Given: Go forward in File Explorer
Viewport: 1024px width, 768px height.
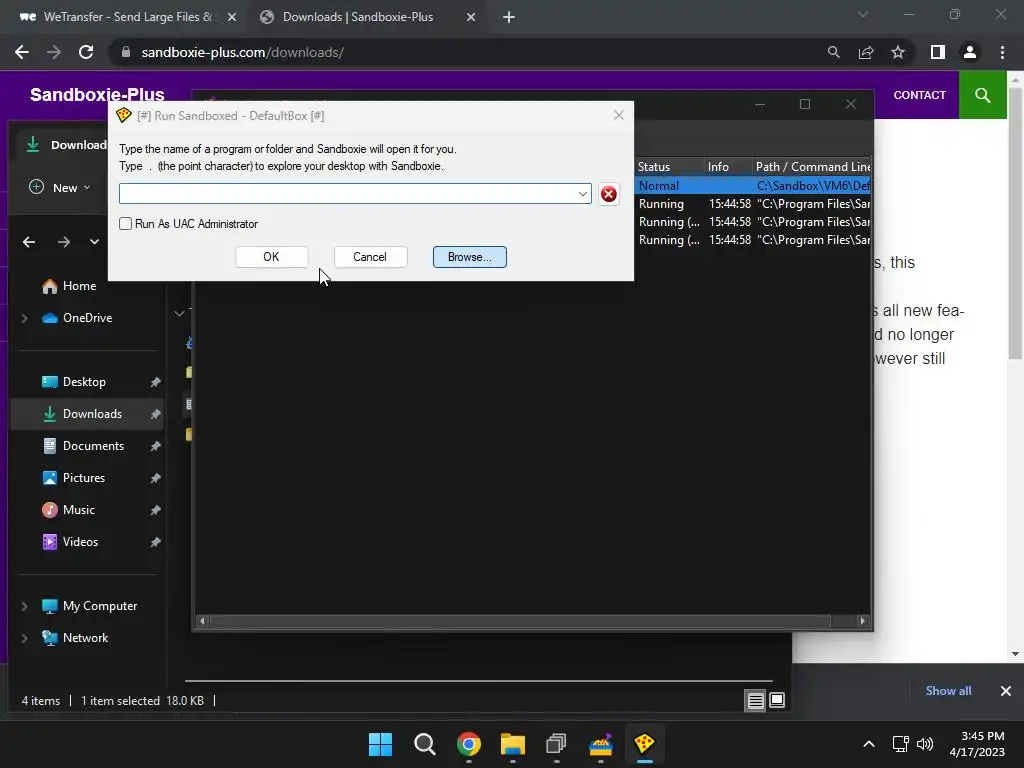Looking at the screenshot, I should point(63,242).
